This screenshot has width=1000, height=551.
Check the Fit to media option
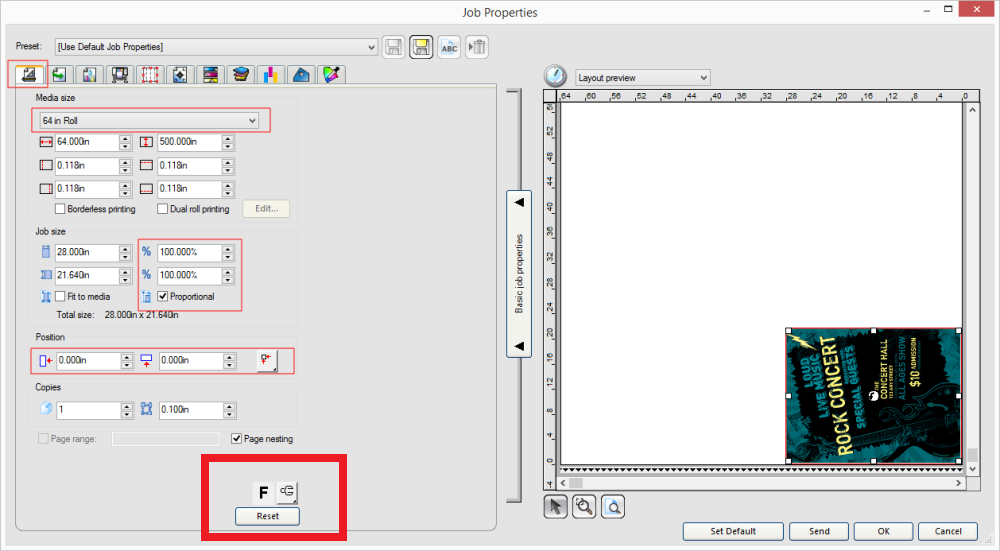(x=60, y=297)
